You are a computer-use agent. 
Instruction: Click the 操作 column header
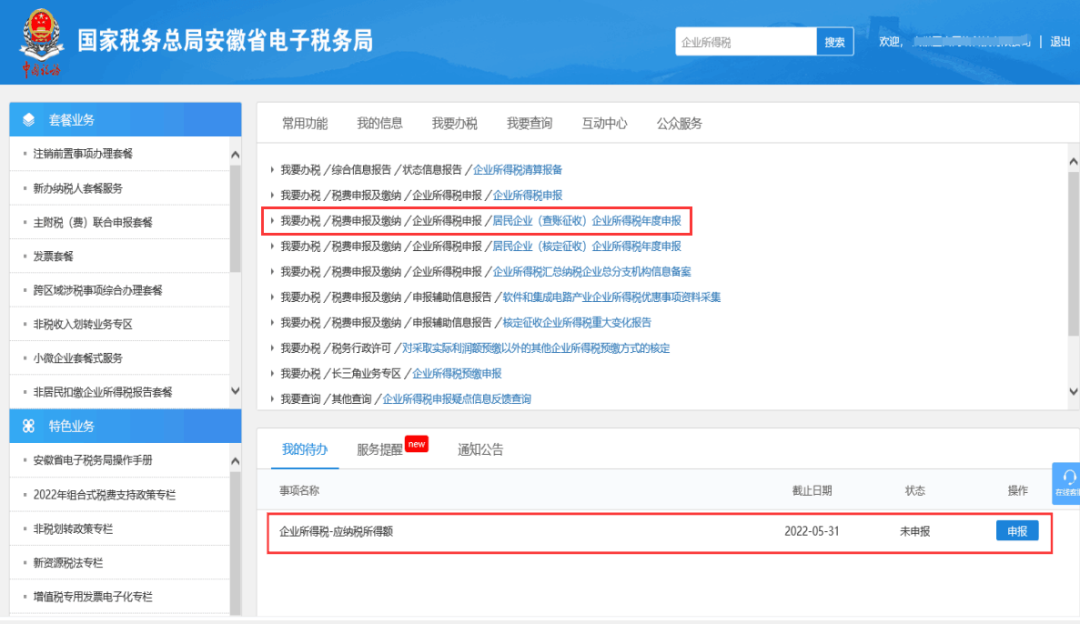point(1017,490)
